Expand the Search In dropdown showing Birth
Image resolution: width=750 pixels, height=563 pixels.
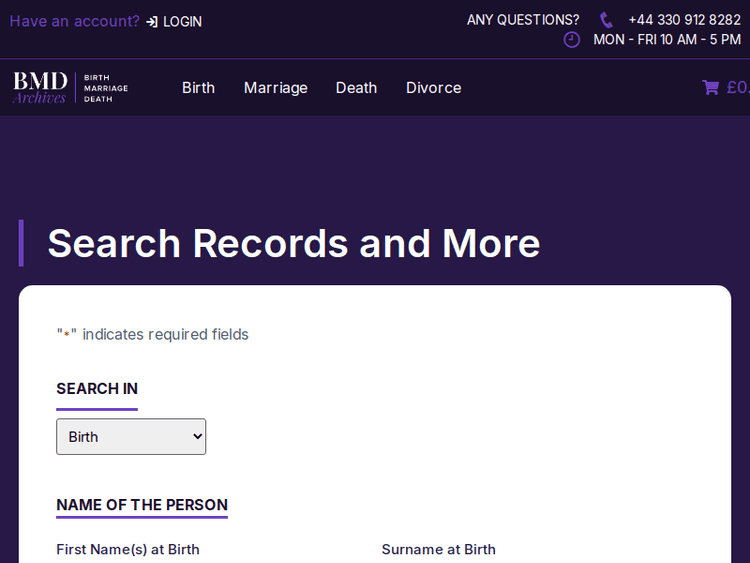coord(131,437)
